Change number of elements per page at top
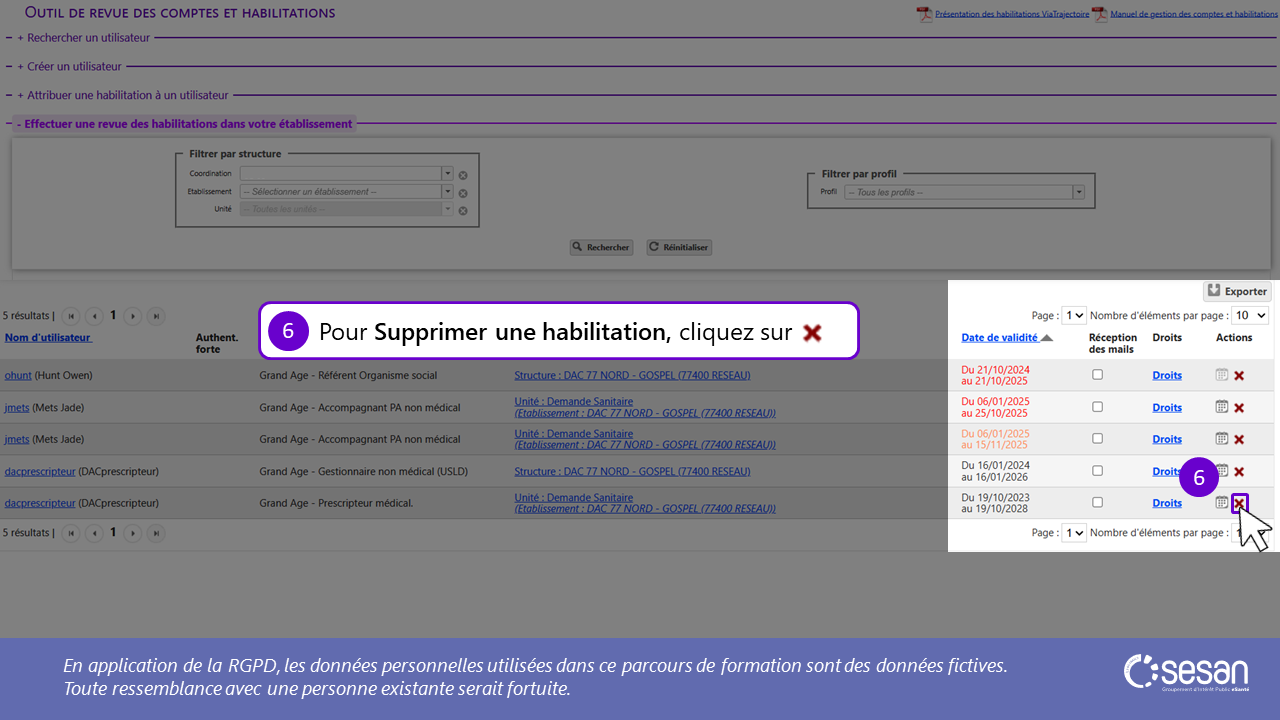1280x720 pixels. [x=1250, y=315]
